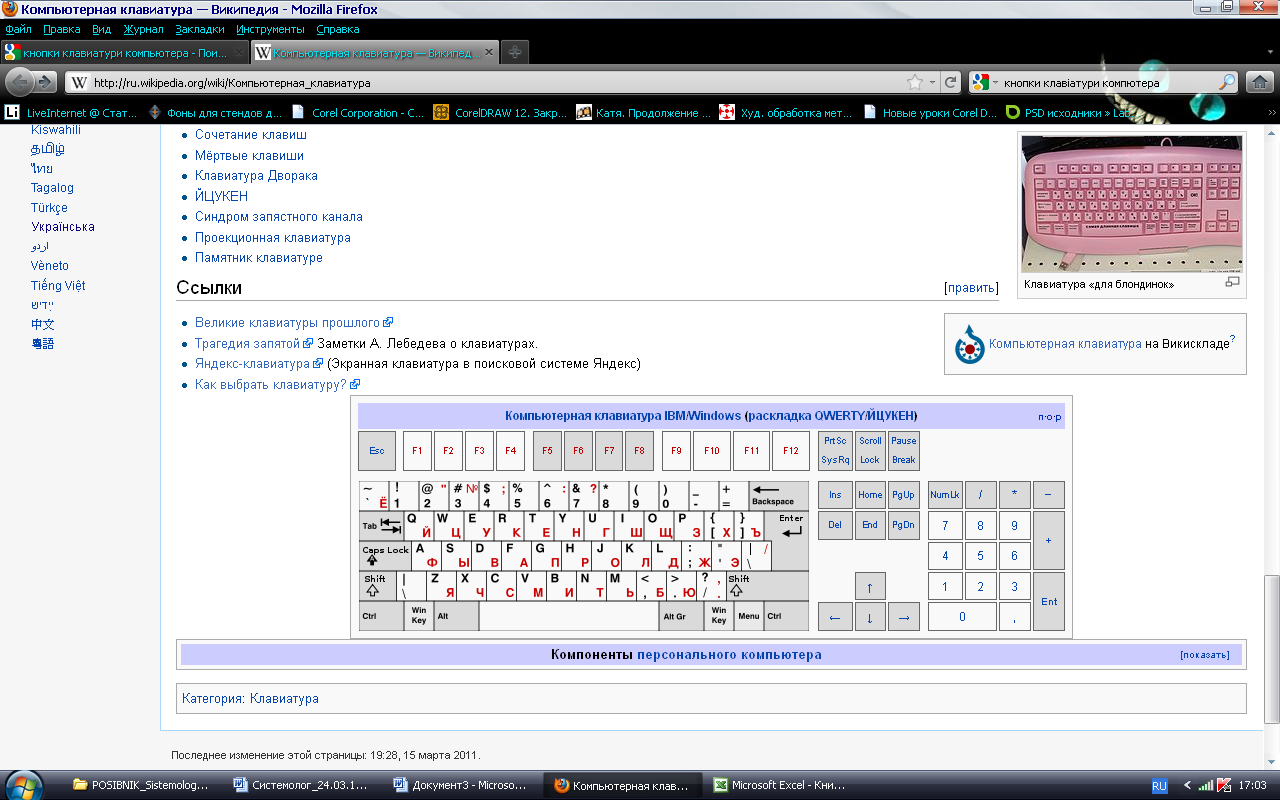Click править link beside Ссылки heading
The image size is (1280, 800).
tap(971, 288)
